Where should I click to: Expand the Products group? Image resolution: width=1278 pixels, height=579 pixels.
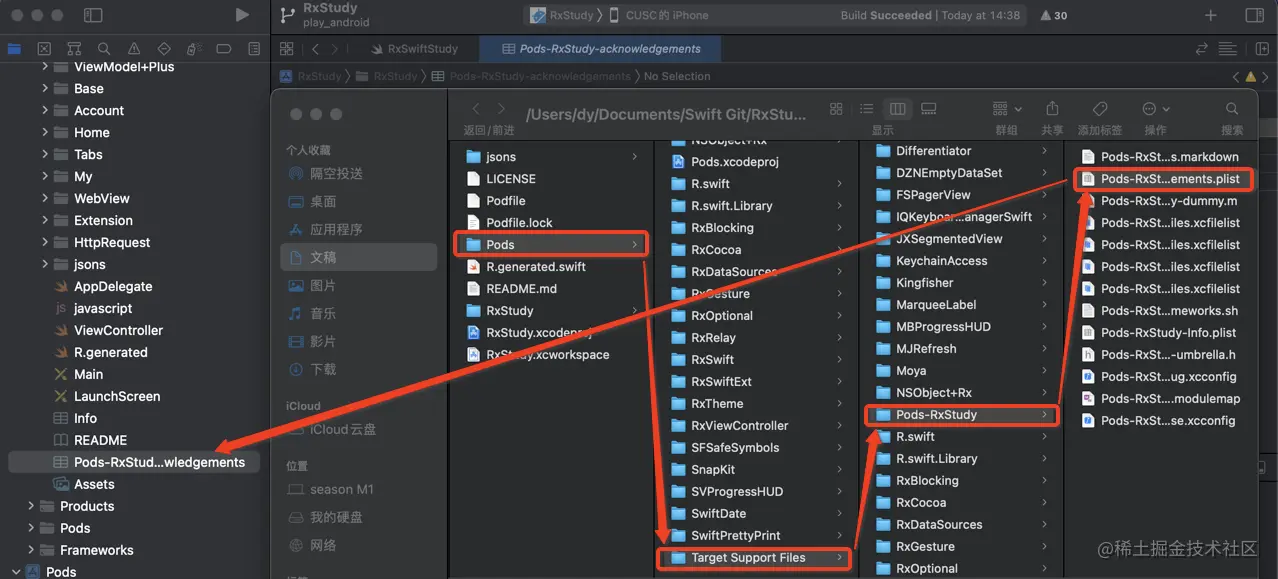click(x=31, y=506)
